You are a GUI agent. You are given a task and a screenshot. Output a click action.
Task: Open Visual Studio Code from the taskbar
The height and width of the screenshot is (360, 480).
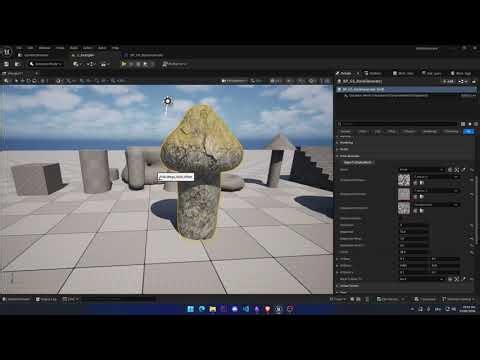tap(246, 309)
